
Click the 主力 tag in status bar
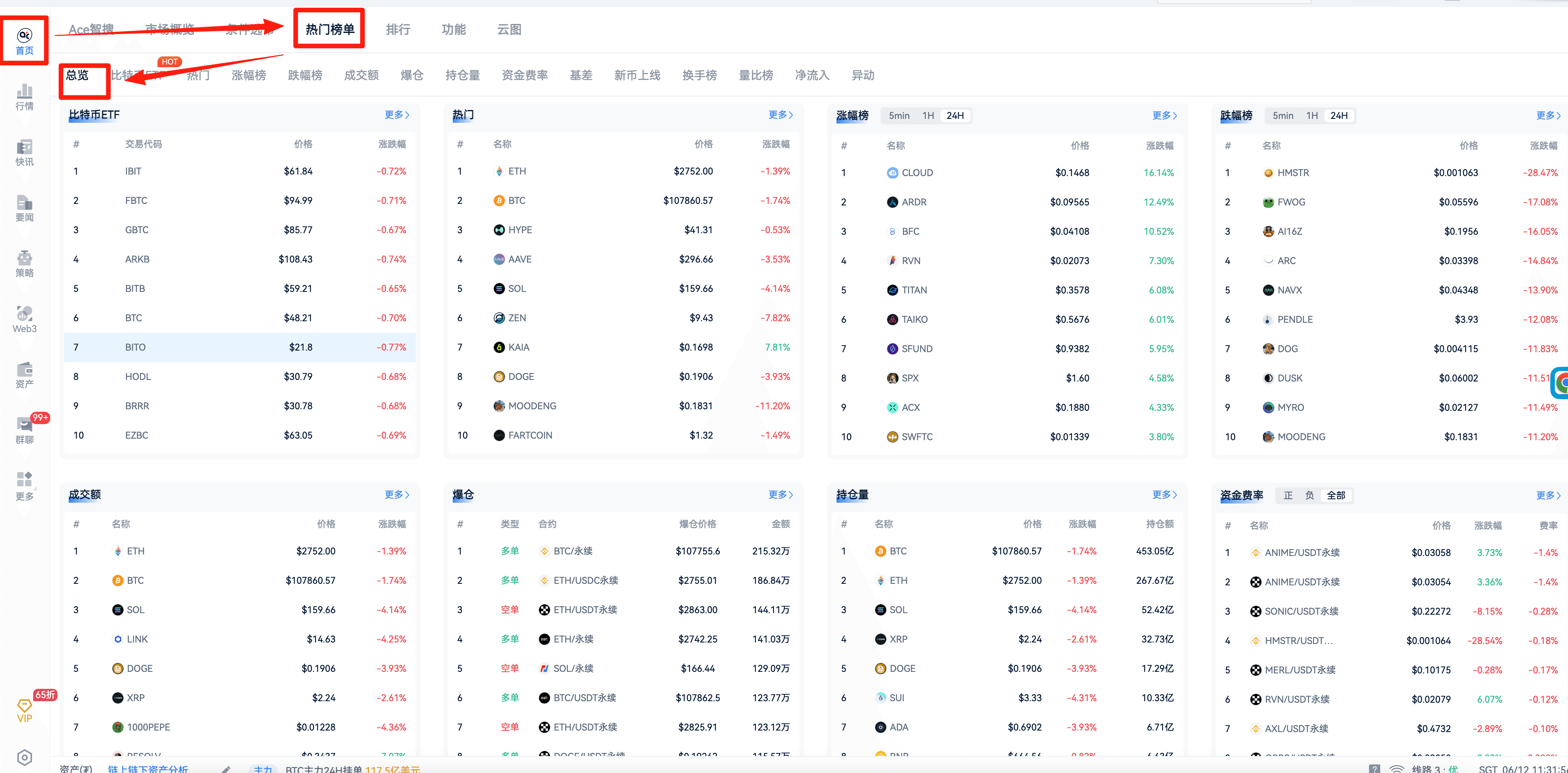[263, 769]
